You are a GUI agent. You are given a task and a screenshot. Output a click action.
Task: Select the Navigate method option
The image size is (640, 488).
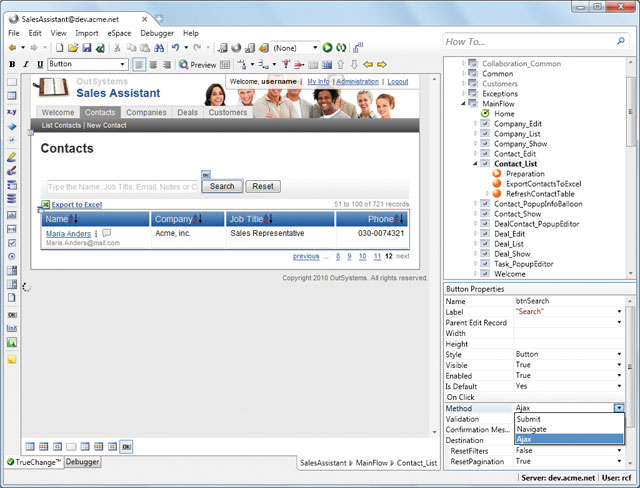coord(569,429)
